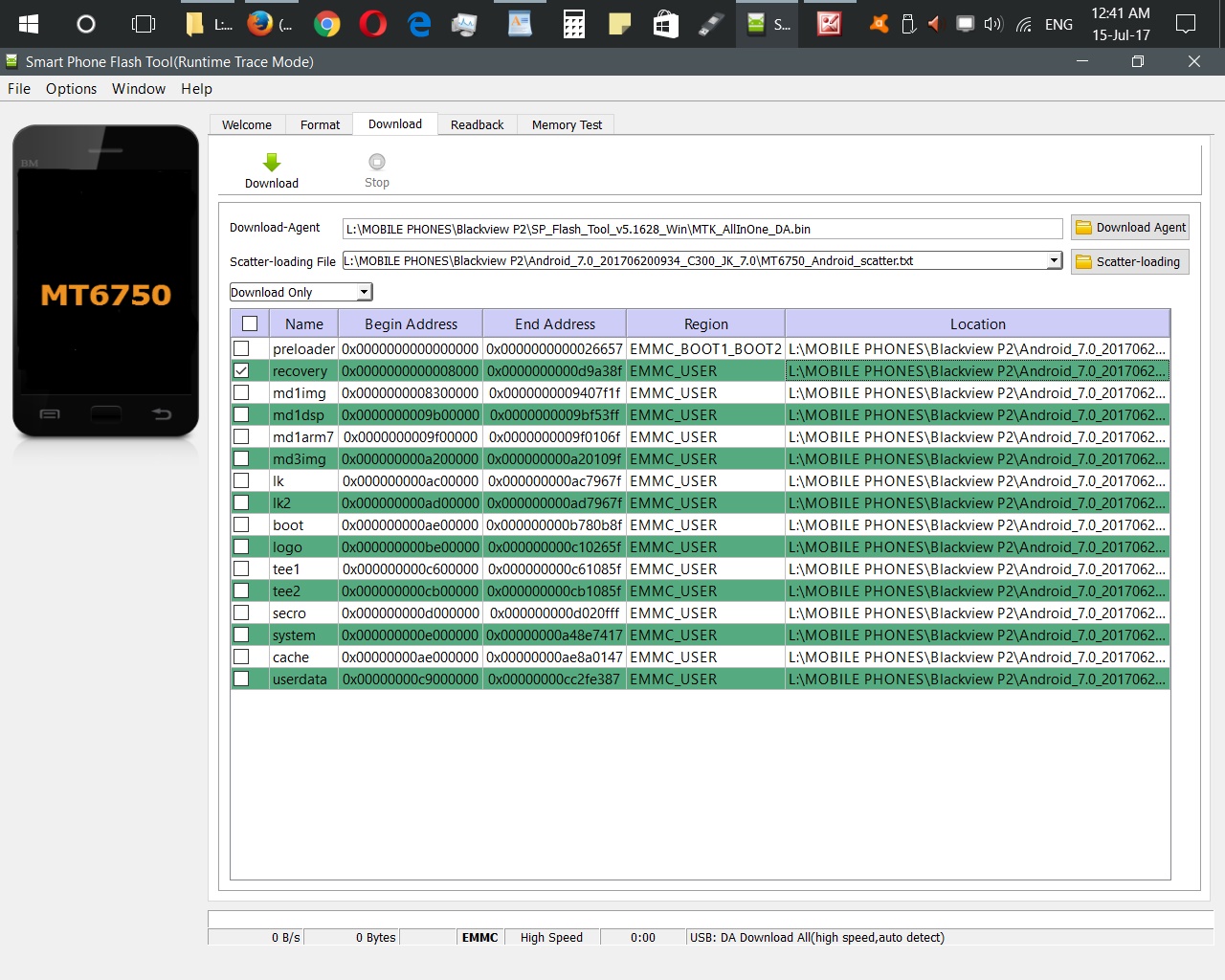
Task: Check the md1img partition checkbox
Action: tap(241, 392)
